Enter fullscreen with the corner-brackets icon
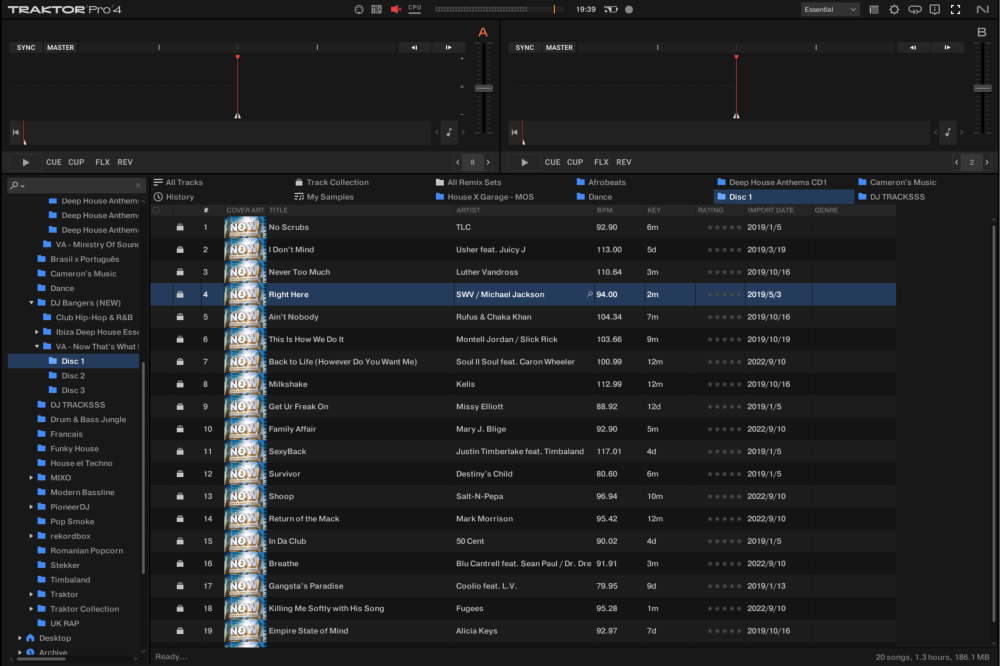This screenshot has width=1000, height=666. tap(955, 10)
